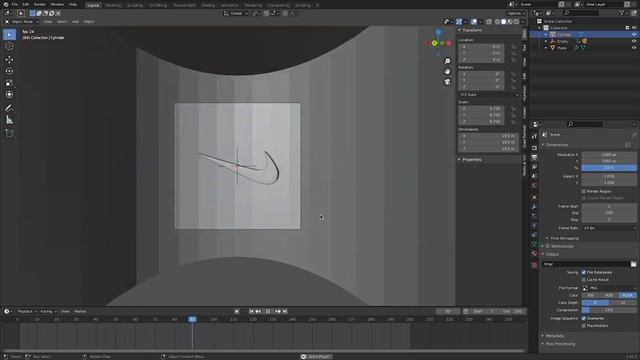The height and width of the screenshot is (360, 640).
Task: Select the Cursor tool
Action: pyautogui.click(x=9, y=46)
